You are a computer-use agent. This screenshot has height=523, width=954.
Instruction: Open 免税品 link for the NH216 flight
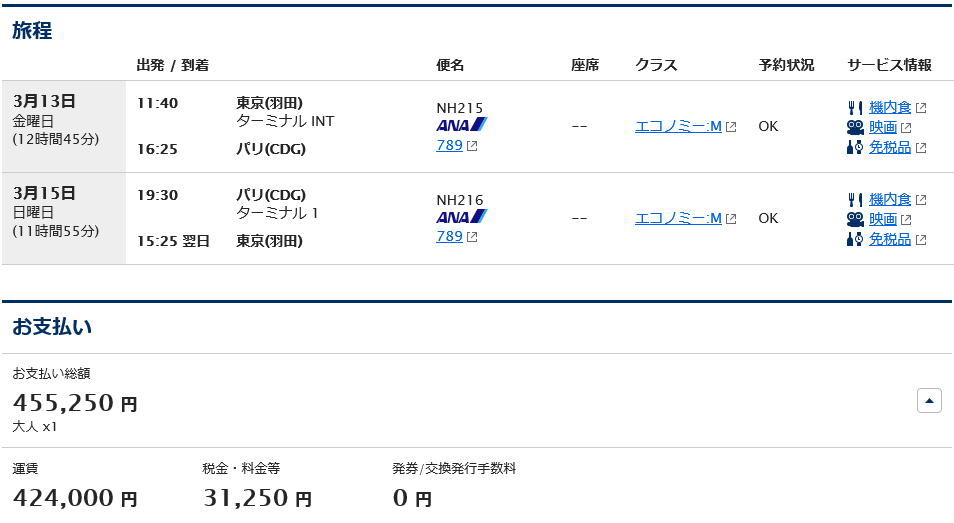[x=890, y=239]
